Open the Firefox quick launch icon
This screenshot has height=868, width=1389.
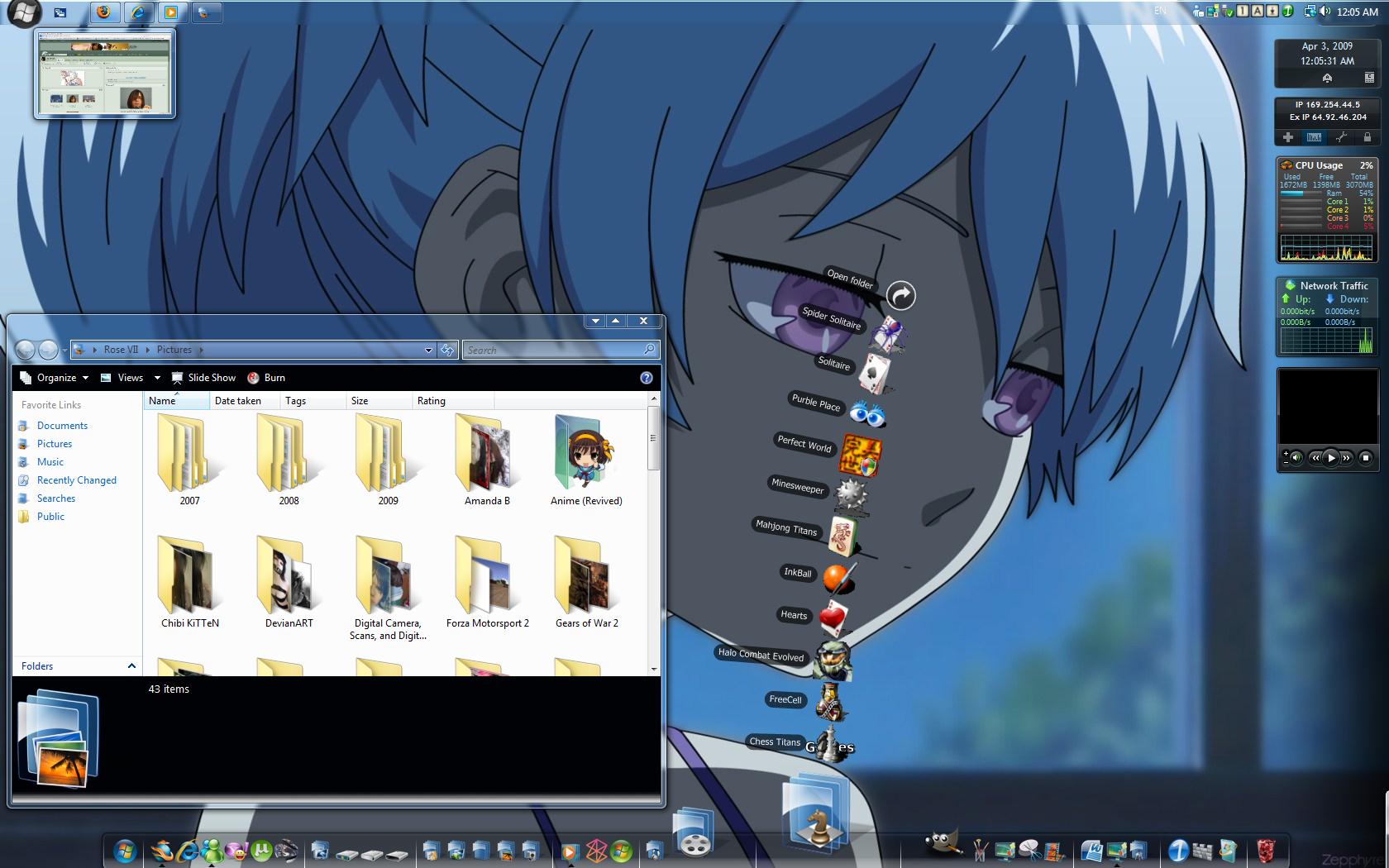click(x=103, y=12)
